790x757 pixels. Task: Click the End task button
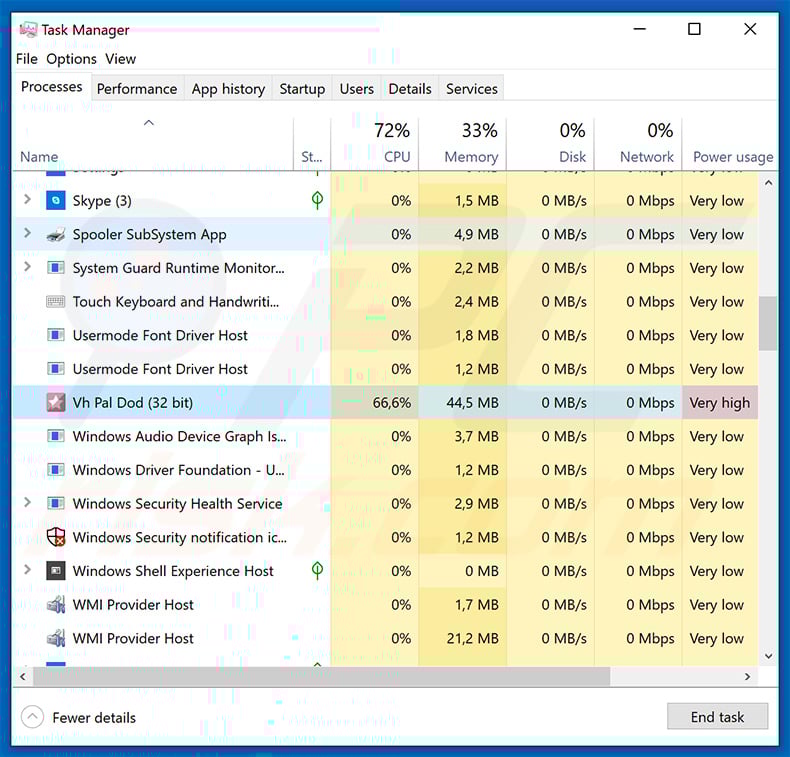pyautogui.click(x=717, y=716)
